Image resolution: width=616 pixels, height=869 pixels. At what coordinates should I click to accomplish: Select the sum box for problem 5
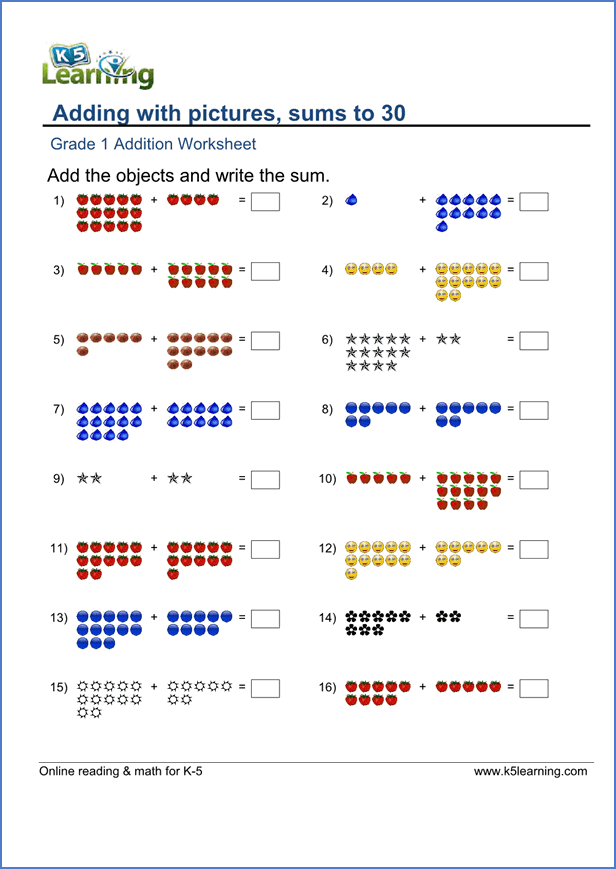click(265, 341)
